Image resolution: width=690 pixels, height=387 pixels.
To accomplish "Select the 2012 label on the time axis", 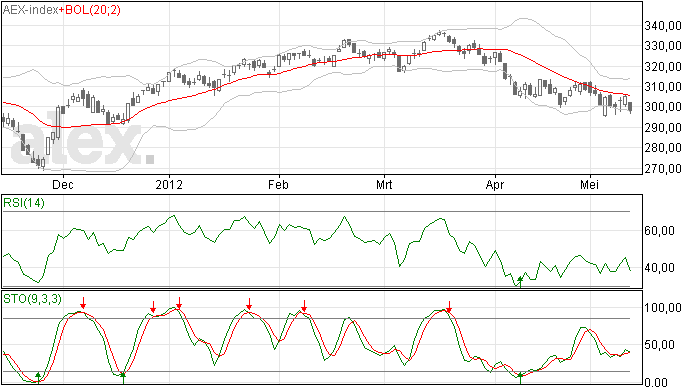I will [x=169, y=184].
